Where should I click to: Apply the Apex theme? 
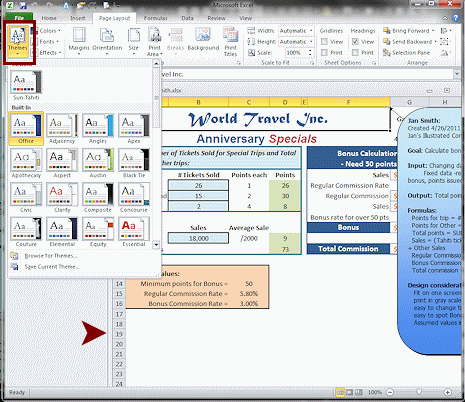click(134, 129)
